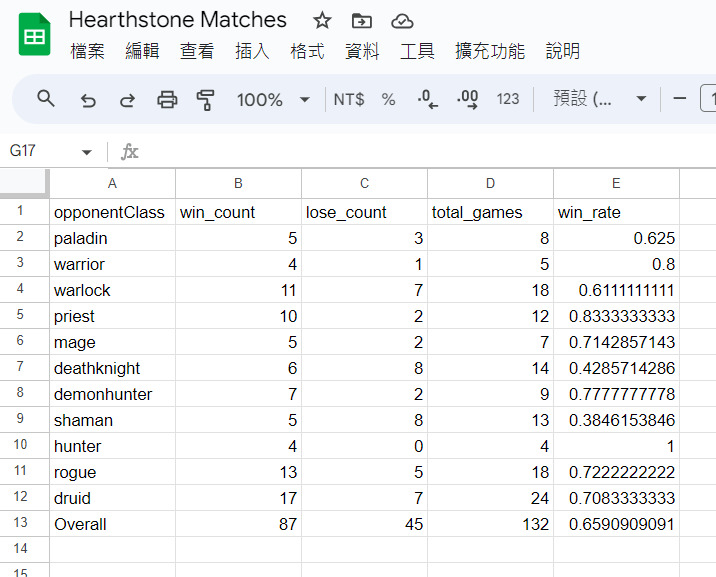716x577 pixels.
Task: Select the demonhunter cell
Action: tap(112, 394)
